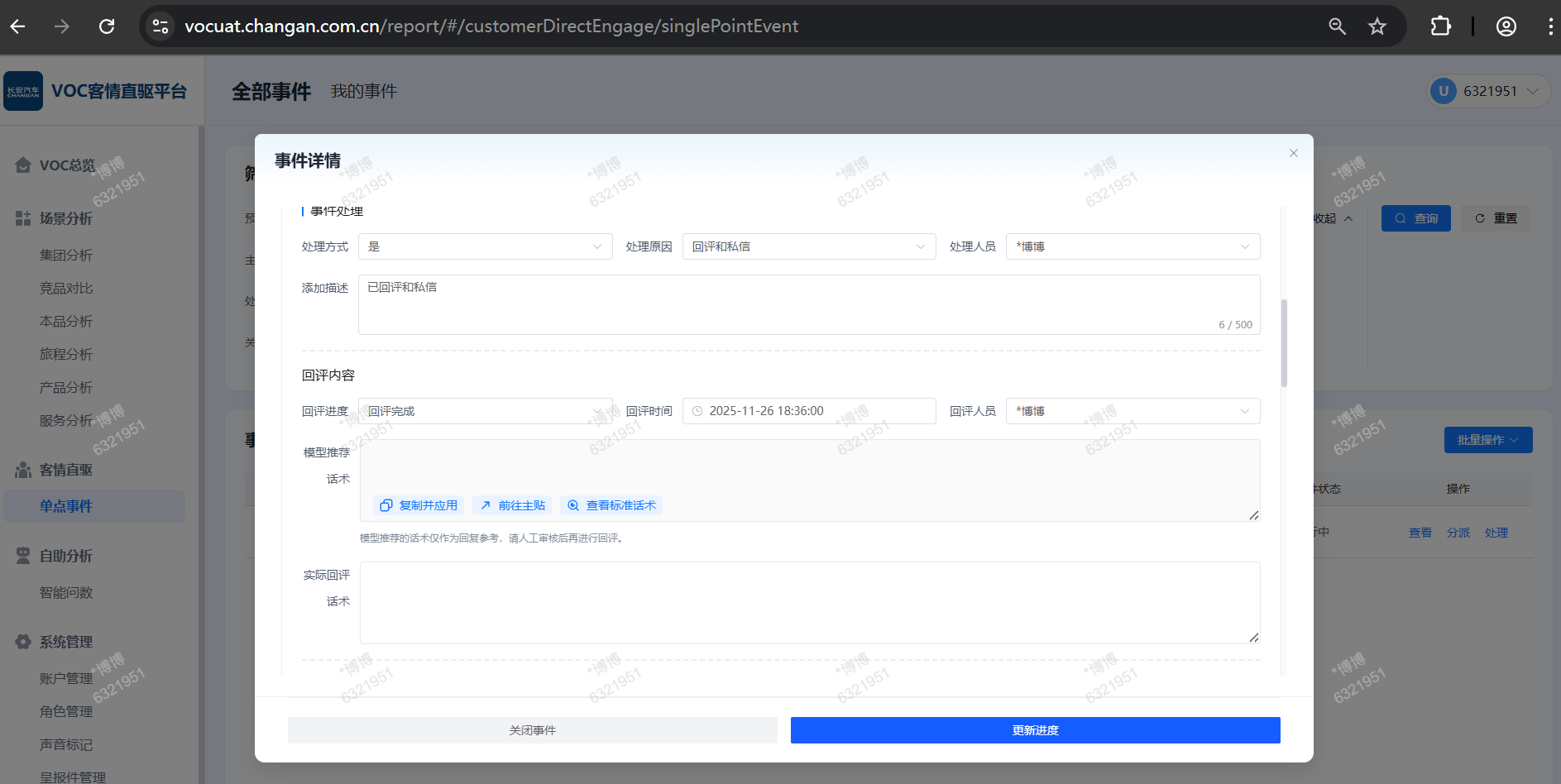Click the dialog's vertical scrollbar
The width and height of the screenshot is (1561, 784).
pos(1284,343)
